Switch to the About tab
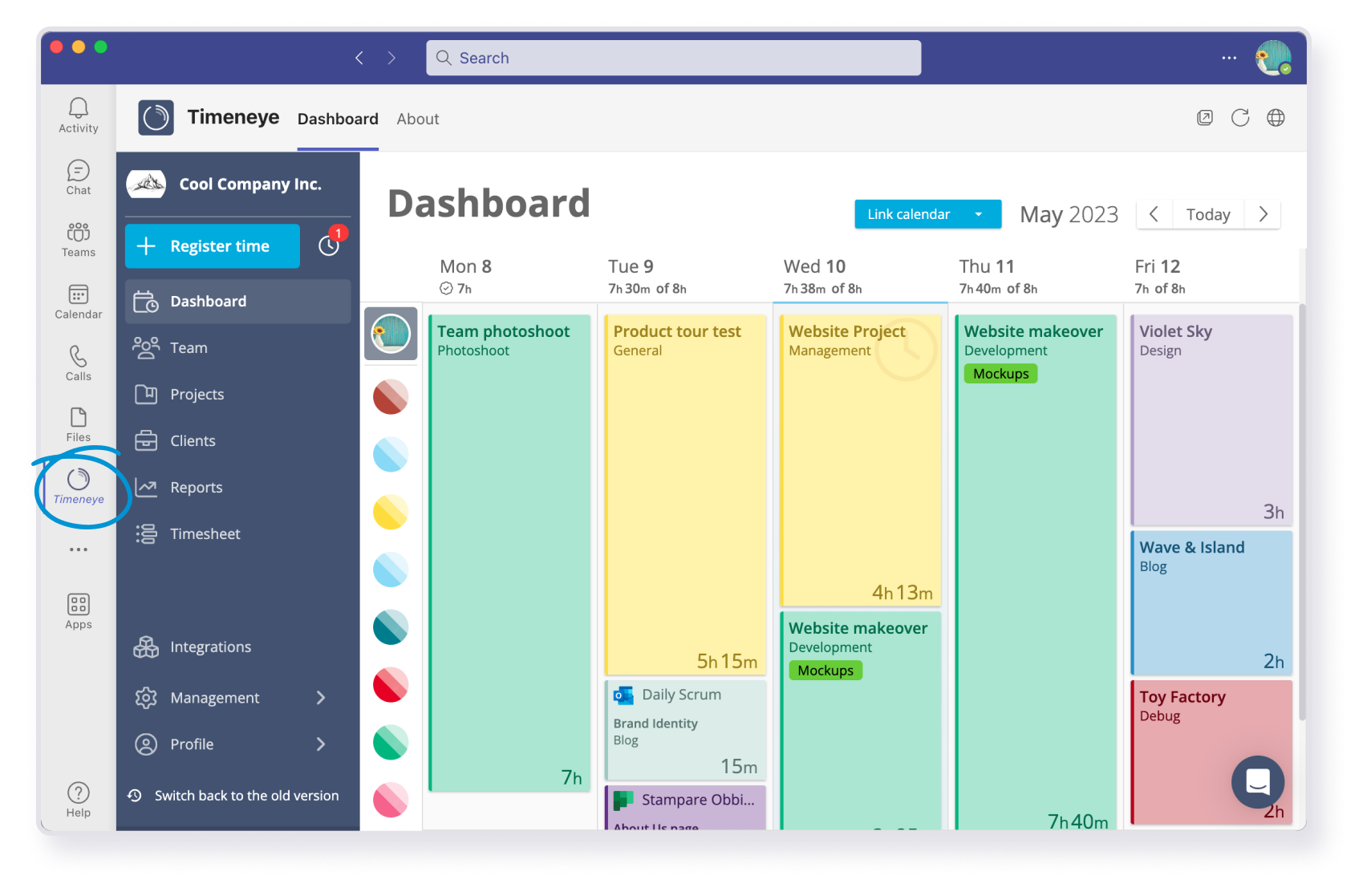Viewport: 1367px width, 896px height. (418, 119)
